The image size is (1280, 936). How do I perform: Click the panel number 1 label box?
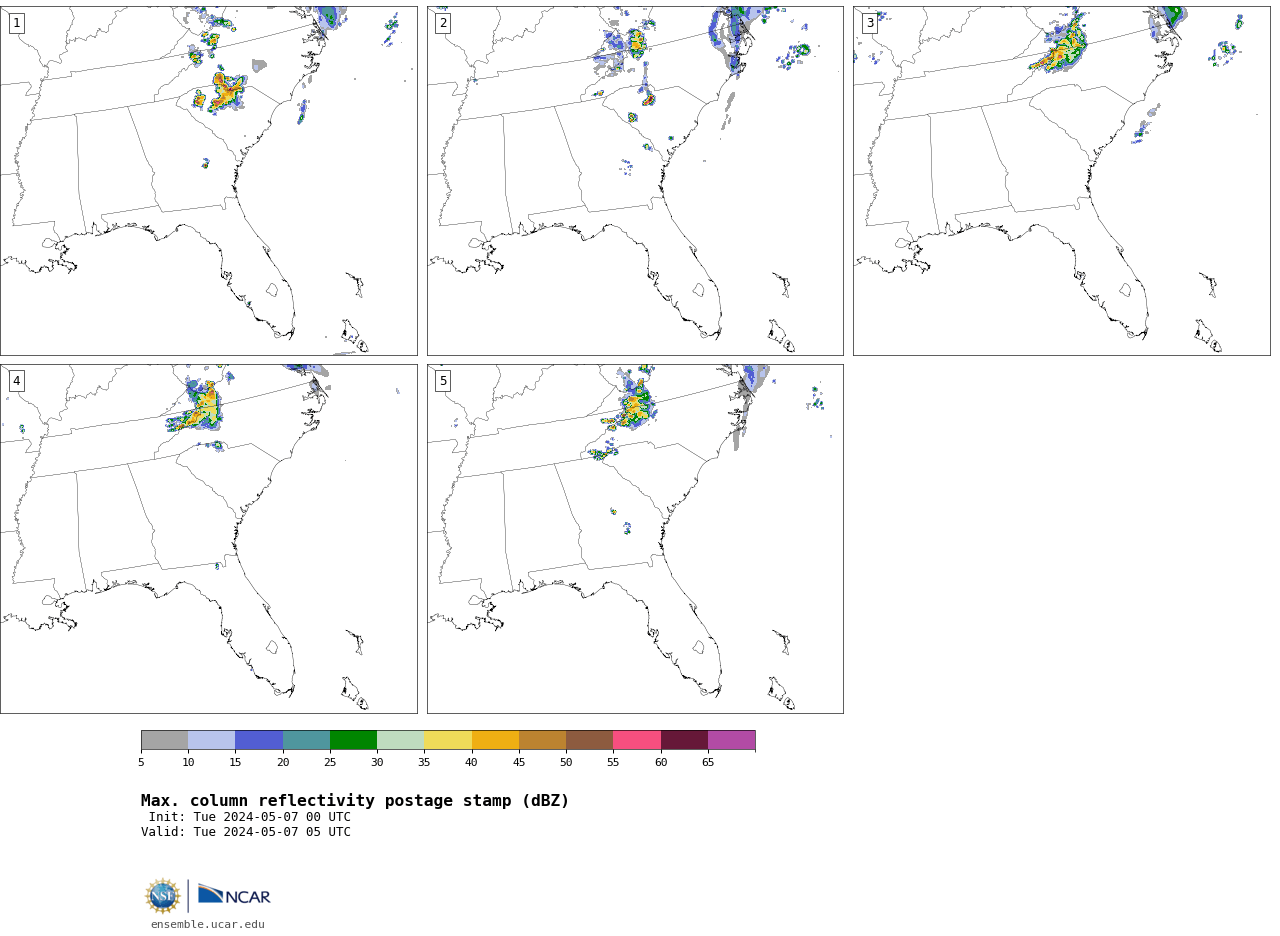click(17, 23)
